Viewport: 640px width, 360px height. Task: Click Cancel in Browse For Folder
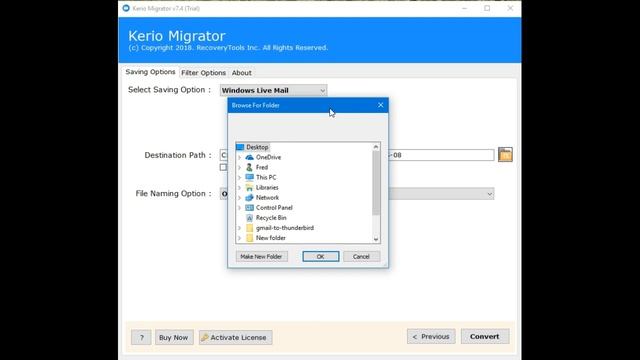coord(361,256)
